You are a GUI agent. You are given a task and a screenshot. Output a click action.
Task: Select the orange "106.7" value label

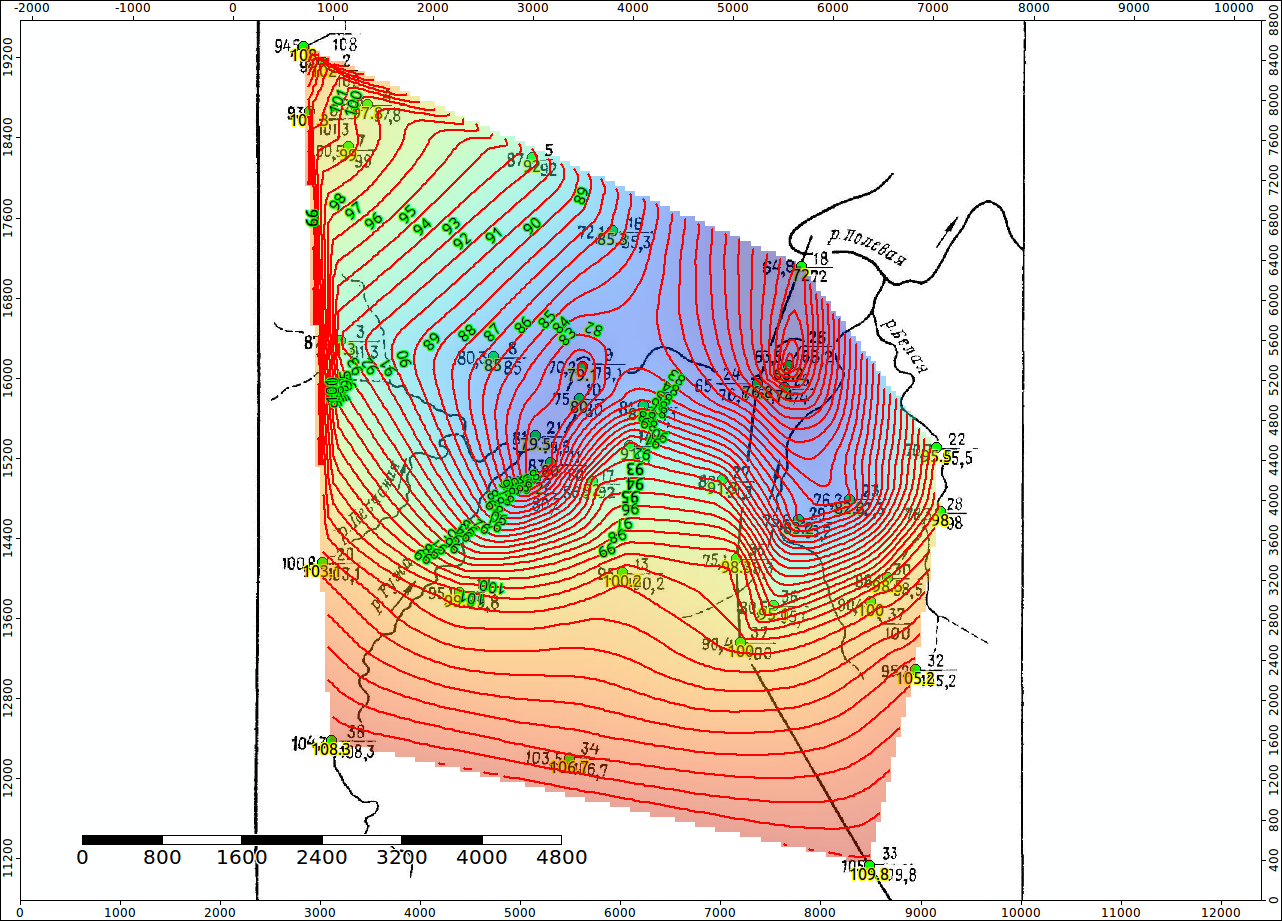[x=569, y=767]
